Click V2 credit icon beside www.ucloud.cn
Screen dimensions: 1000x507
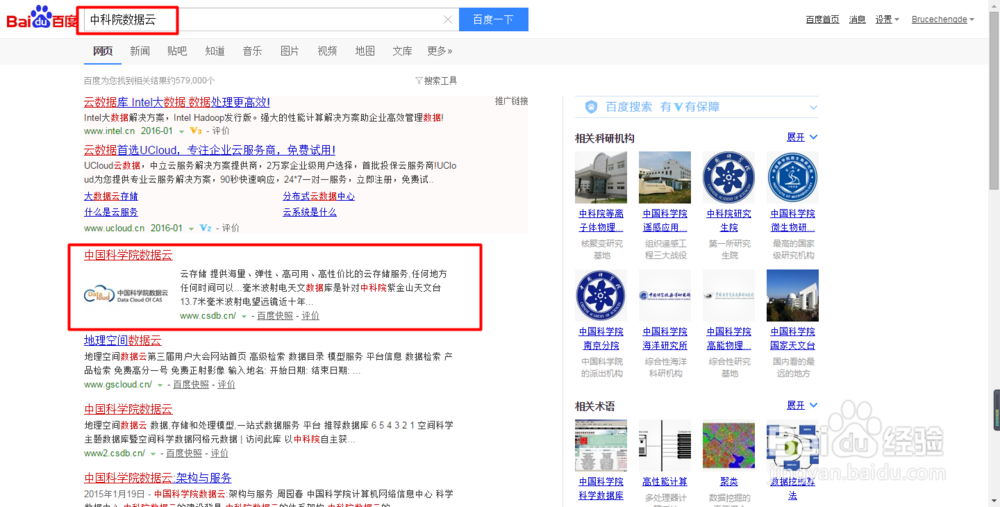(205, 228)
